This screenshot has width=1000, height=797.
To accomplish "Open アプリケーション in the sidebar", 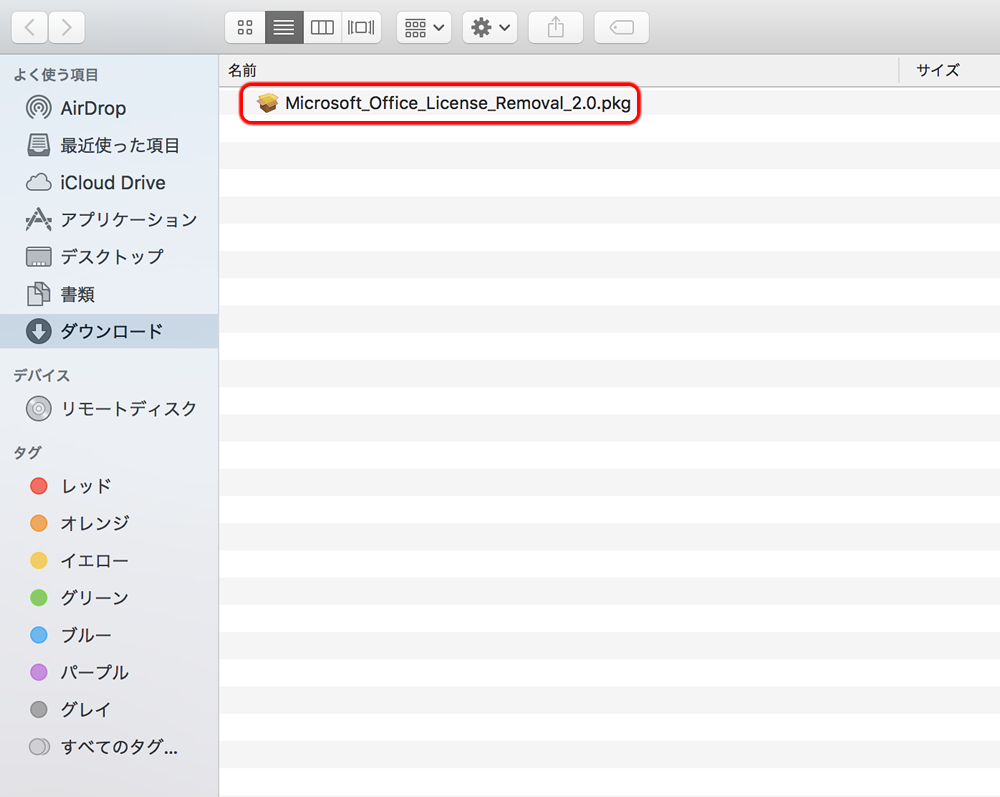I will click(x=109, y=220).
